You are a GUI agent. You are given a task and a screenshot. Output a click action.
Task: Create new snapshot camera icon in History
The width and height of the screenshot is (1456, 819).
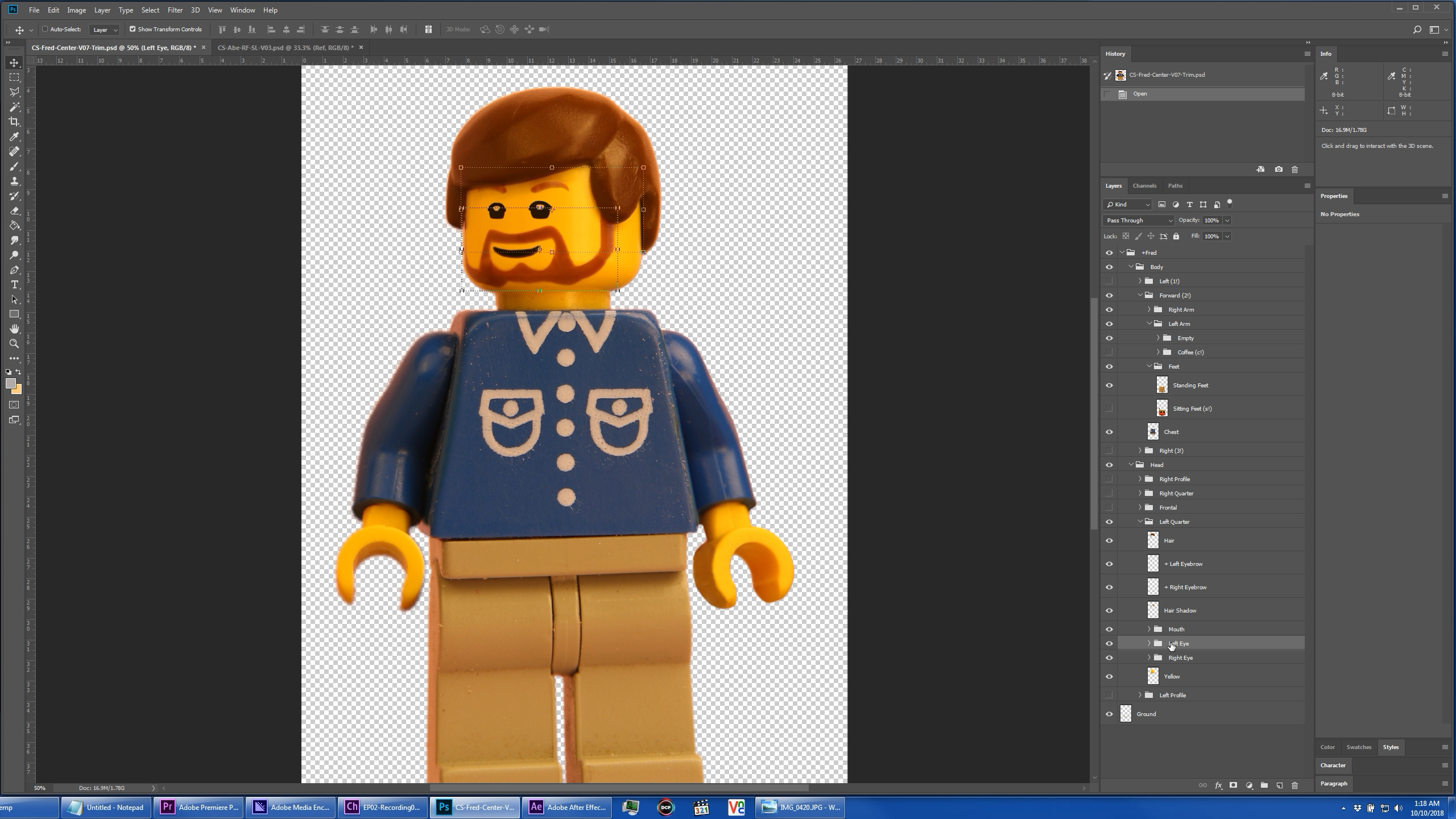coord(1279,169)
